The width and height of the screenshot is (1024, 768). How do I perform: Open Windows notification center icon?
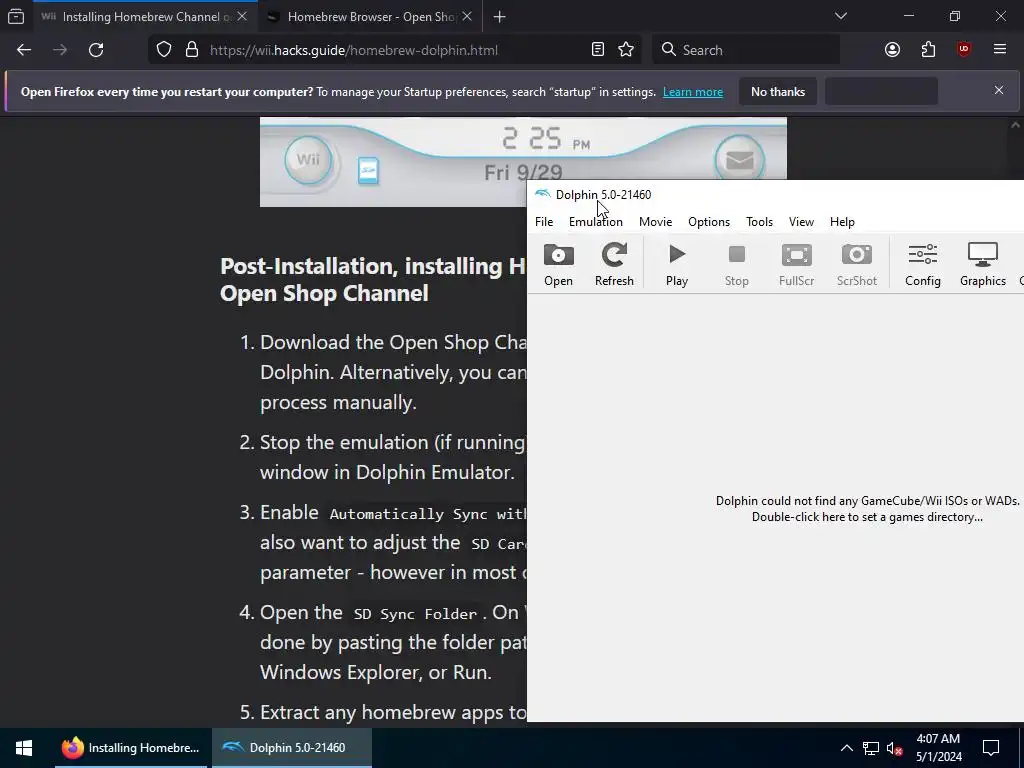[991, 748]
